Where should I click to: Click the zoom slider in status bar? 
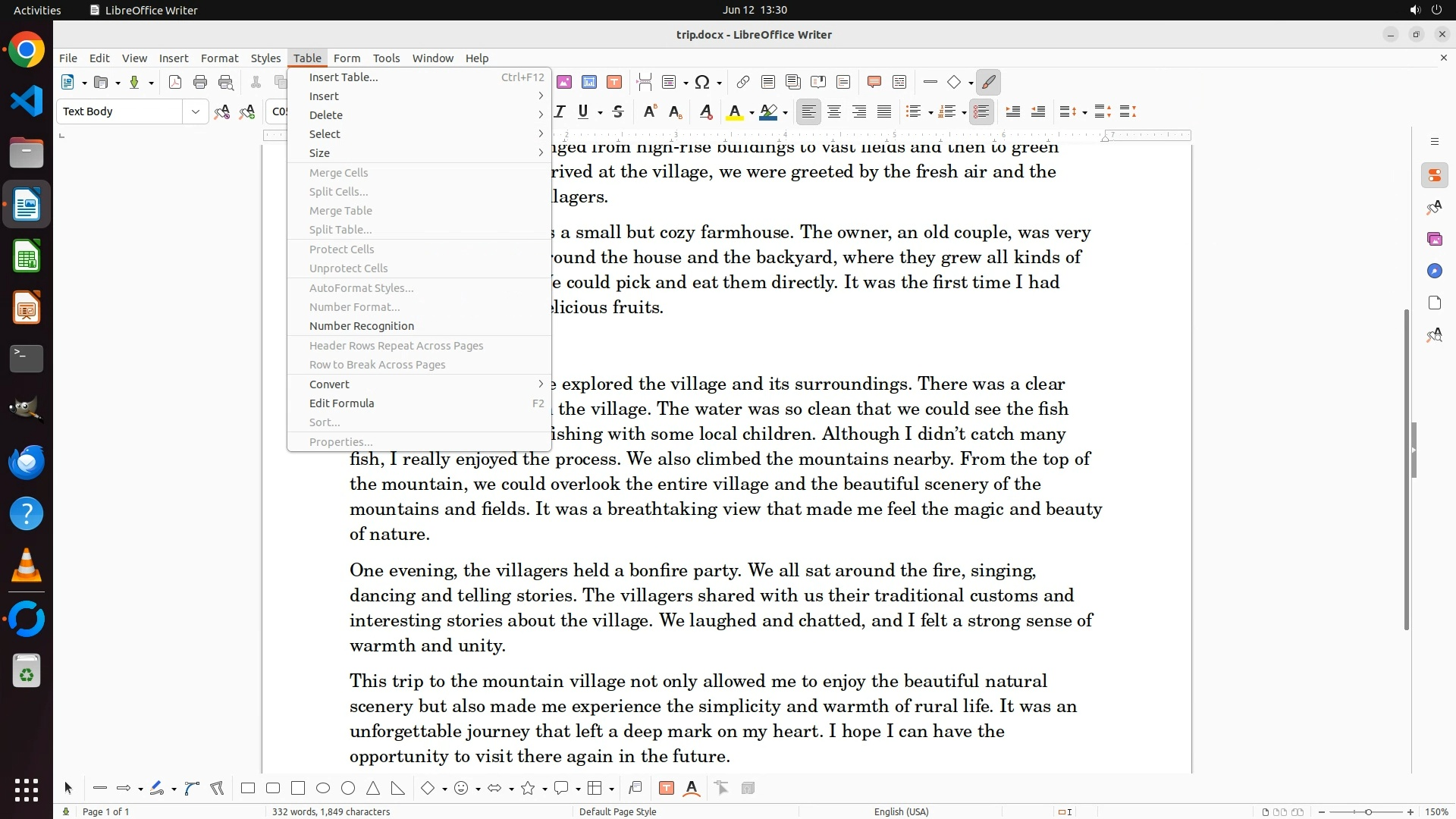(x=1367, y=811)
